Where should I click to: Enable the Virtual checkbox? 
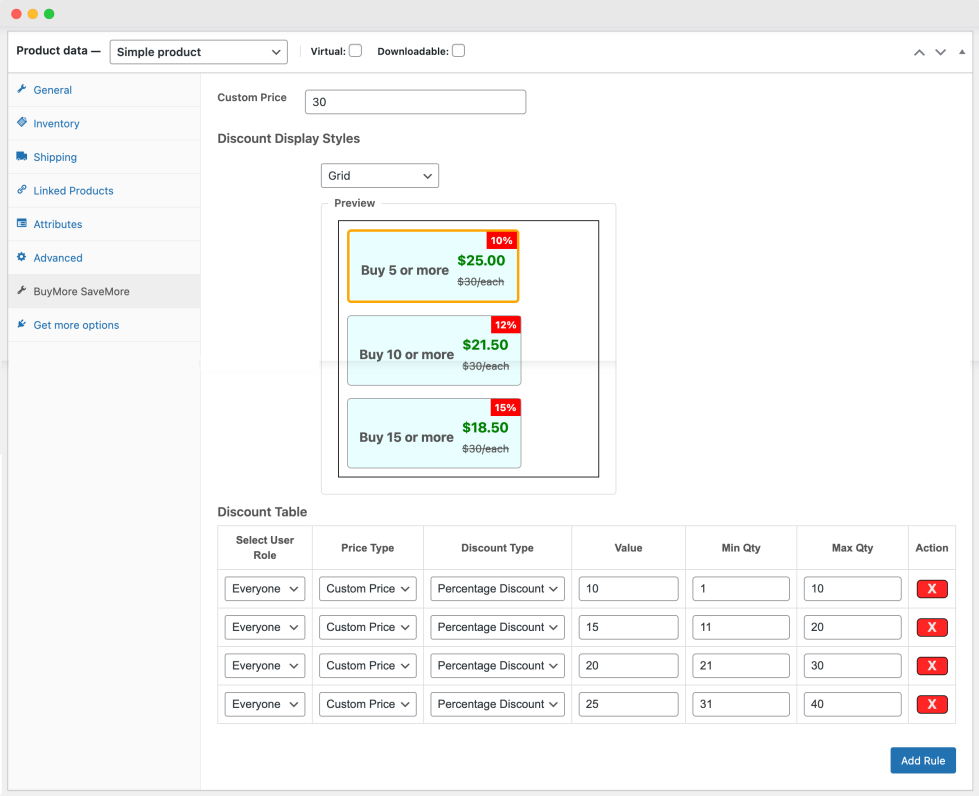pos(355,51)
